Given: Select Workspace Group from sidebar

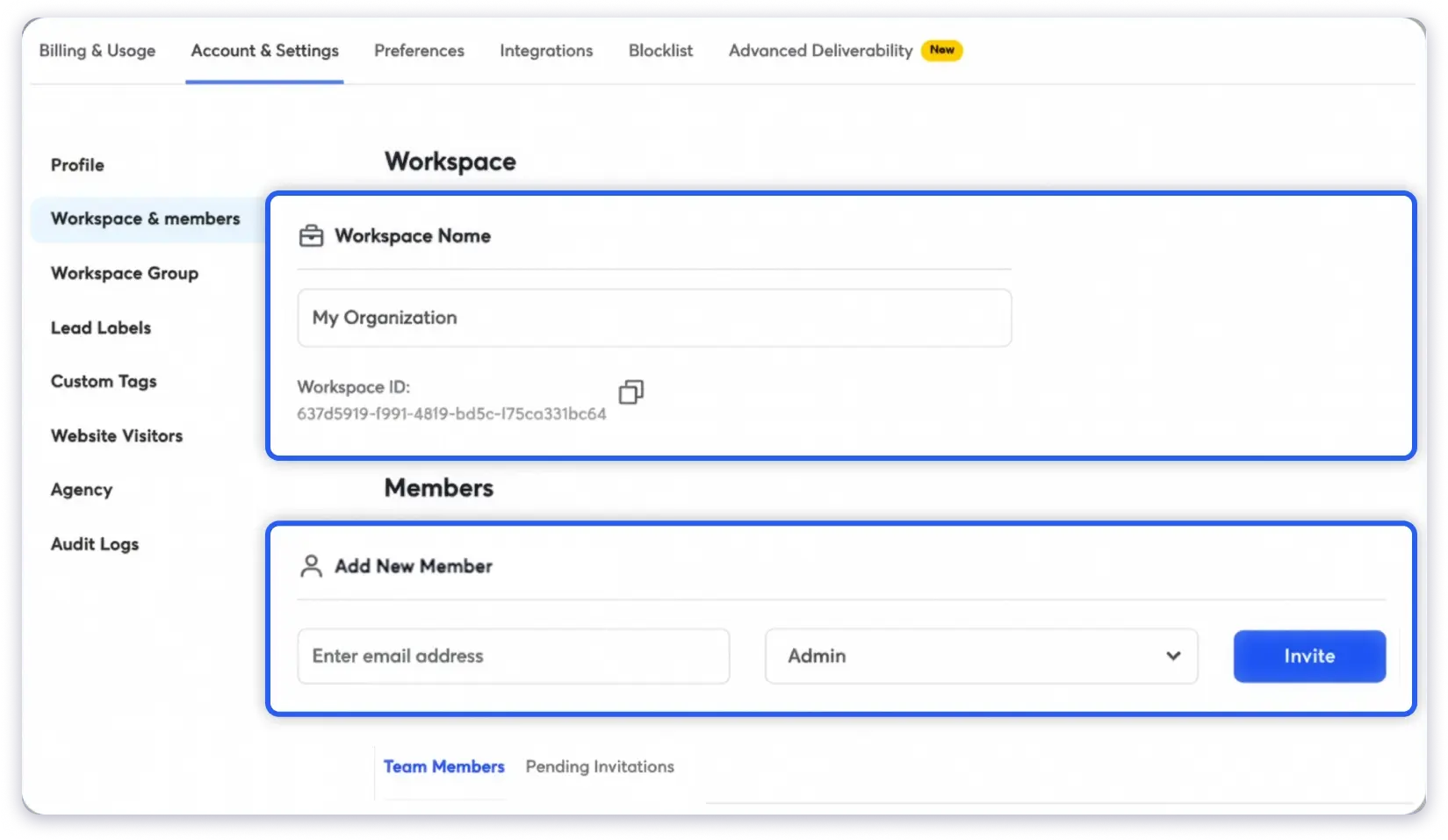Looking at the screenshot, I should 124,273.
